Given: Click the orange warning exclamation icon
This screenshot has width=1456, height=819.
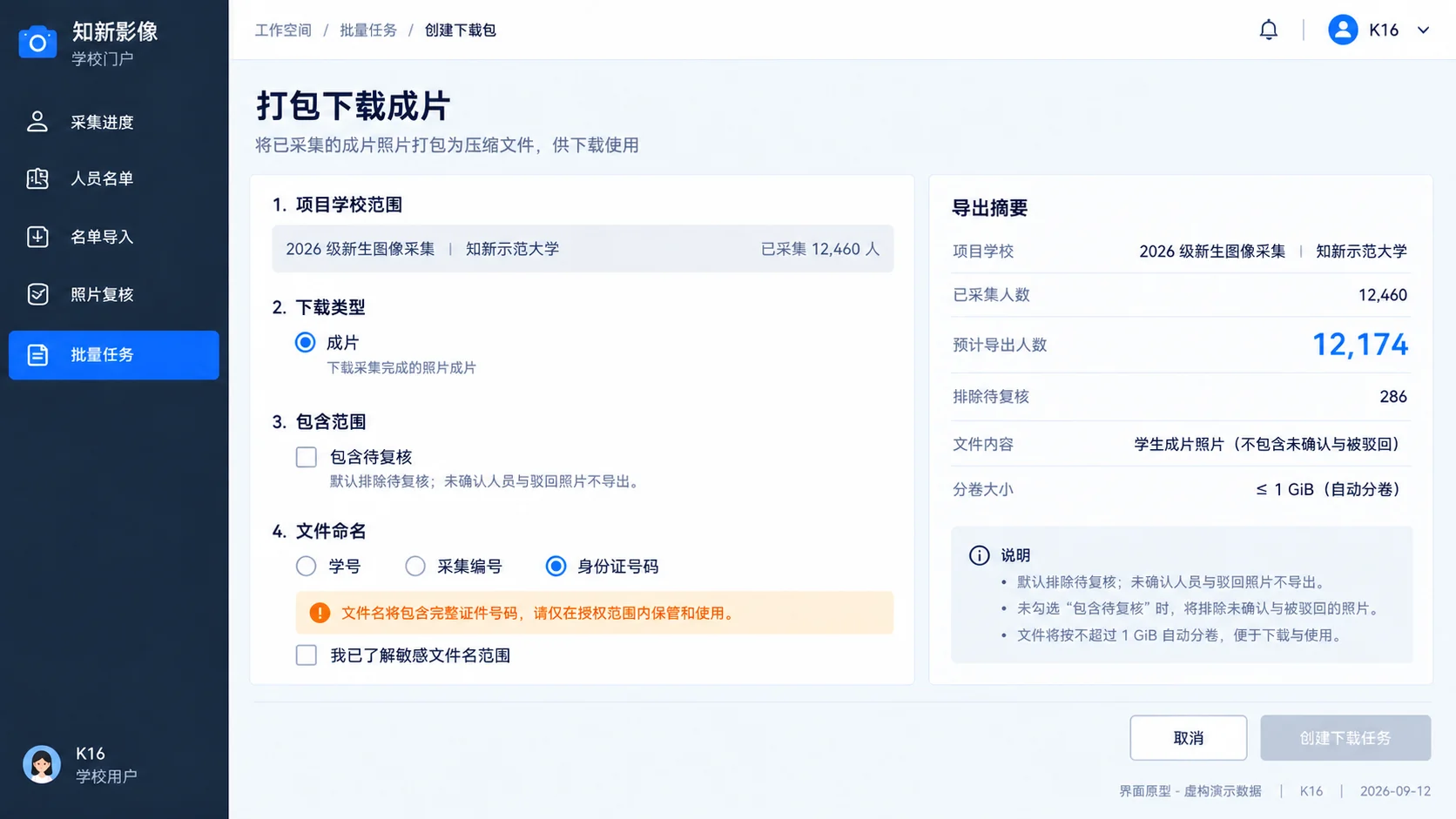Looking at the screenshot, I should point(320,613).
